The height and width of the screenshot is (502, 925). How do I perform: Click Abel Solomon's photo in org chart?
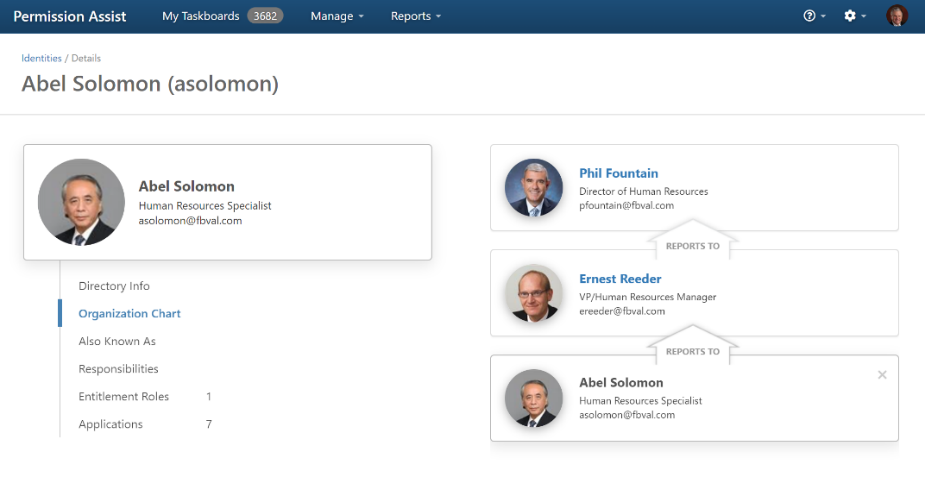[534, 398]
